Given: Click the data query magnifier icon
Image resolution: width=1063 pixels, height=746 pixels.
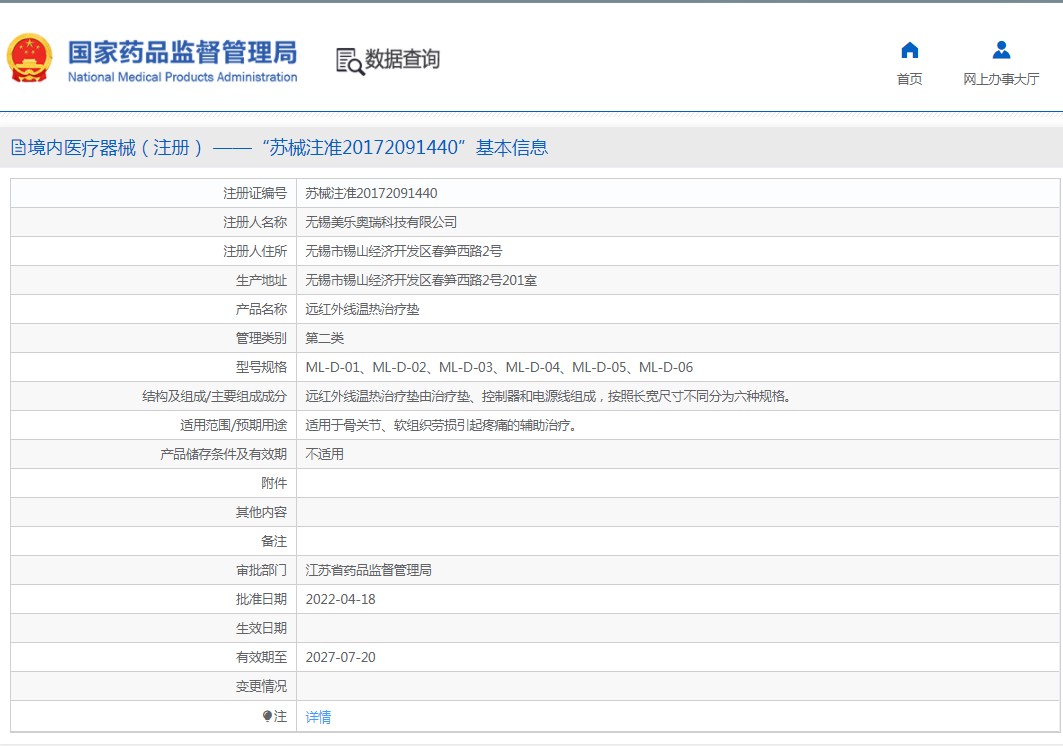Looking at the screenshot, I should tap(350, 62).
